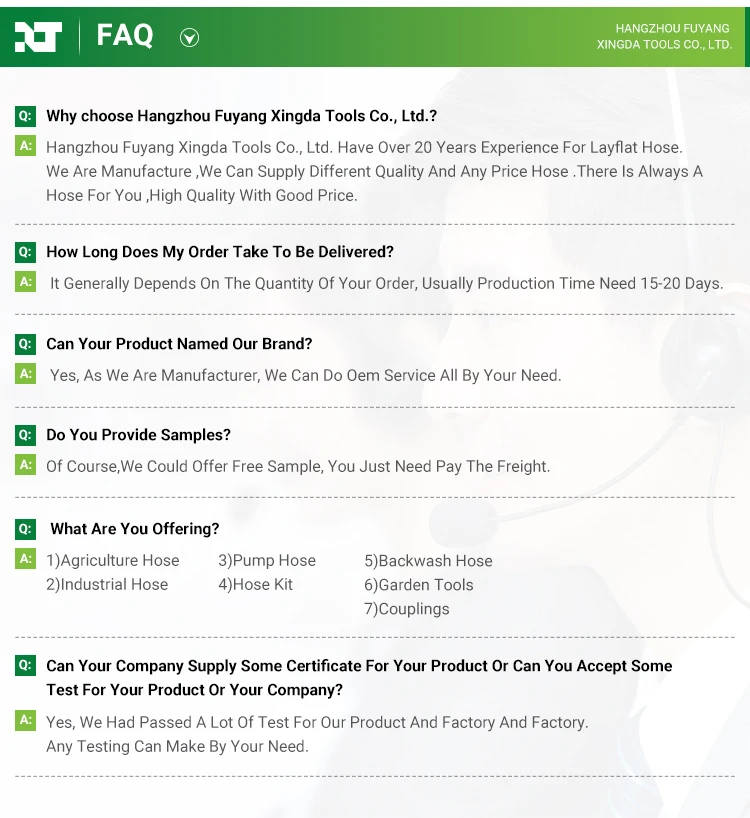750x818 pixels.
Task: Click '4)Hose Kit' list entry
Action: (256, 584)
